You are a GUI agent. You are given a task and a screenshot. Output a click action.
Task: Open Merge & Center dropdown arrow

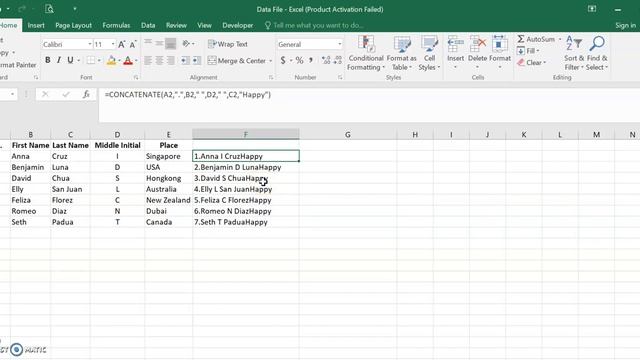271,61
